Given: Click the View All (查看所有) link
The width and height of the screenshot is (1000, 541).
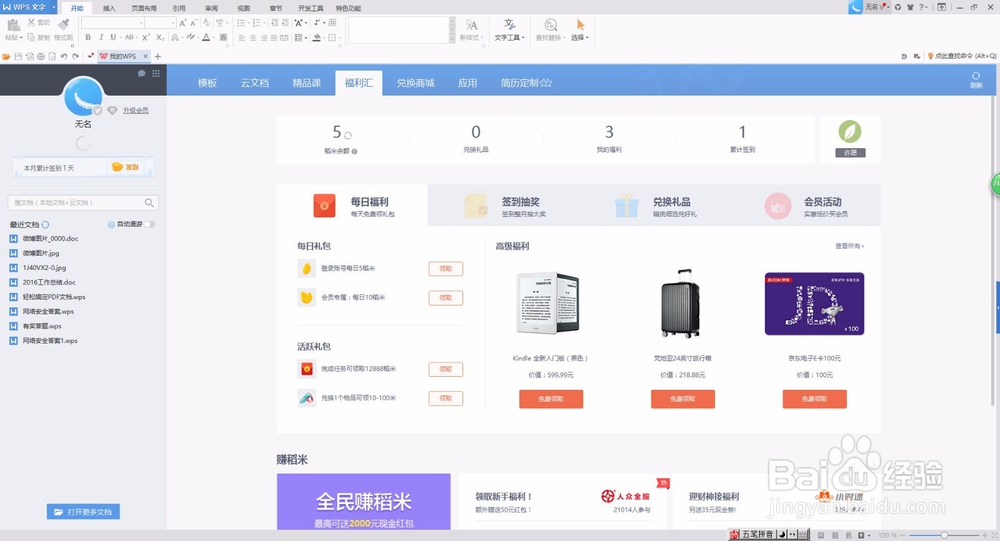Looking at the screenshot, I should pos(849,246).
